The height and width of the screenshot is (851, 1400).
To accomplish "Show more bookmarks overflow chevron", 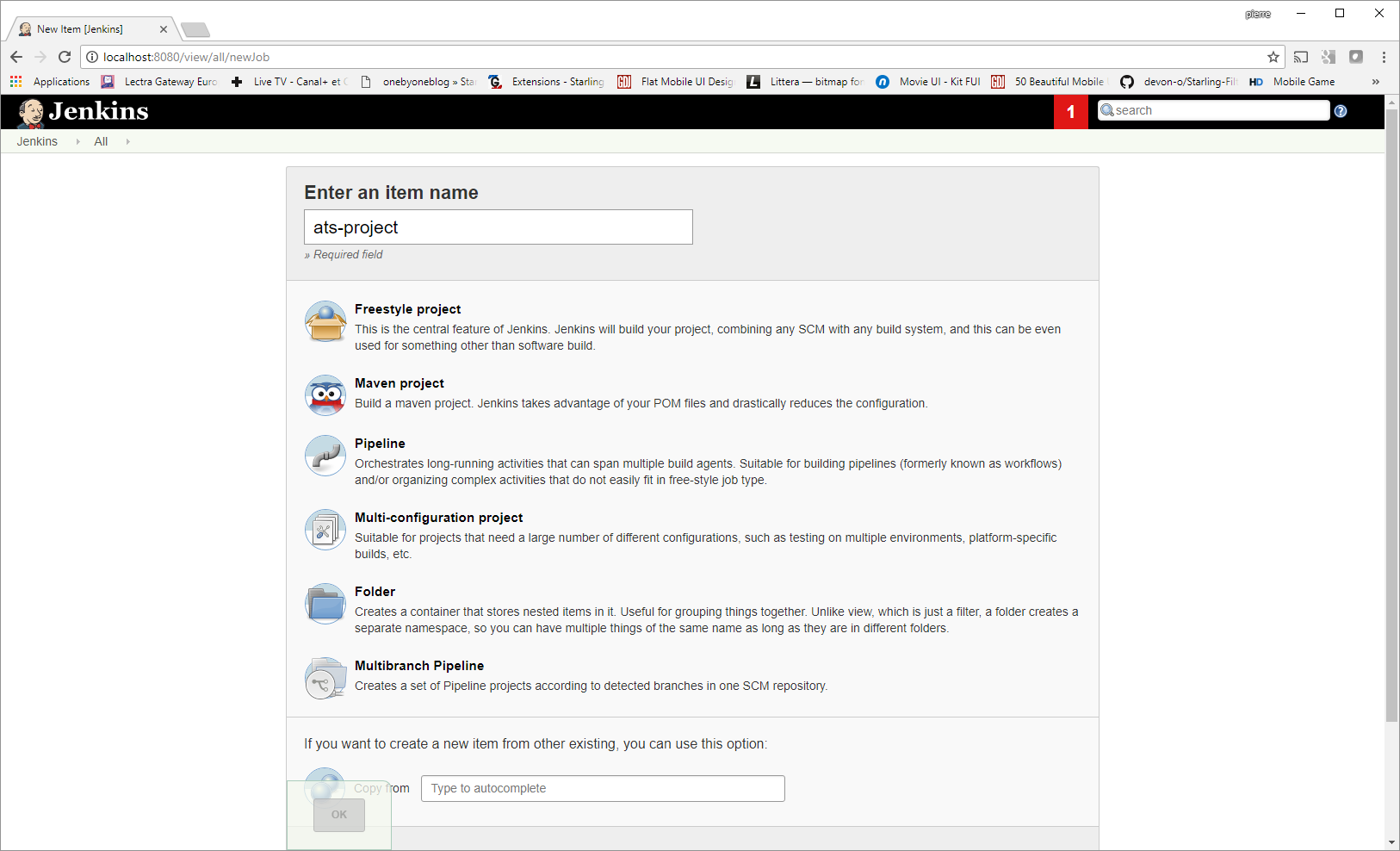I will 1375,82.
